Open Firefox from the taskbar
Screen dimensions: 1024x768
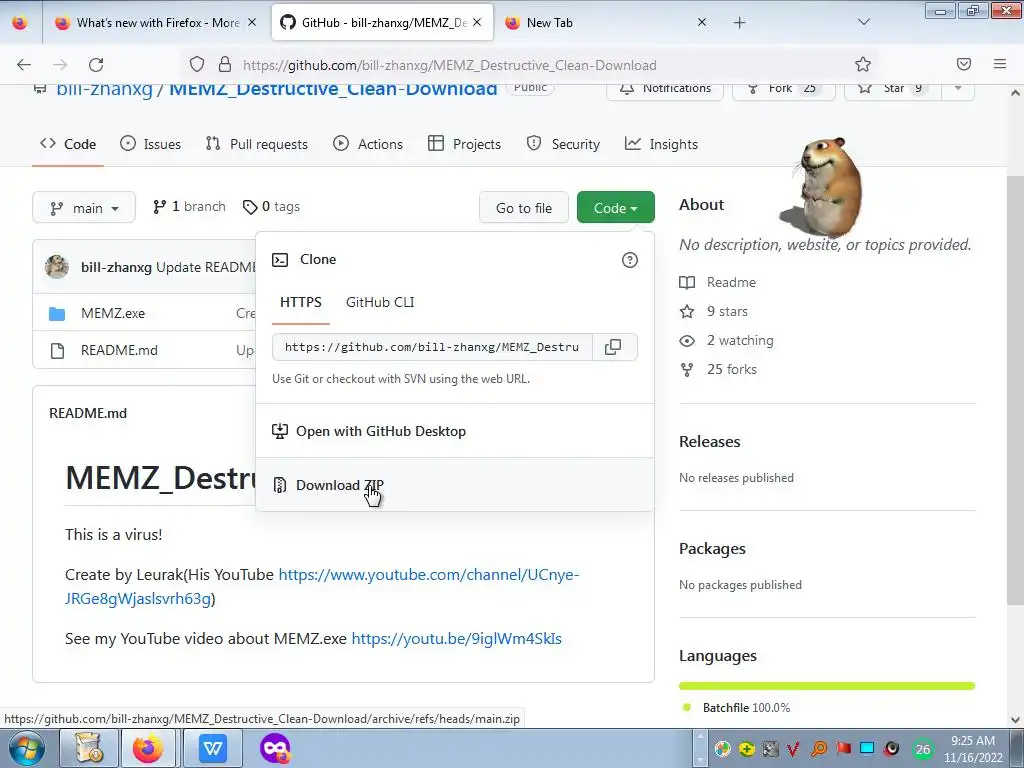[148, 748]
